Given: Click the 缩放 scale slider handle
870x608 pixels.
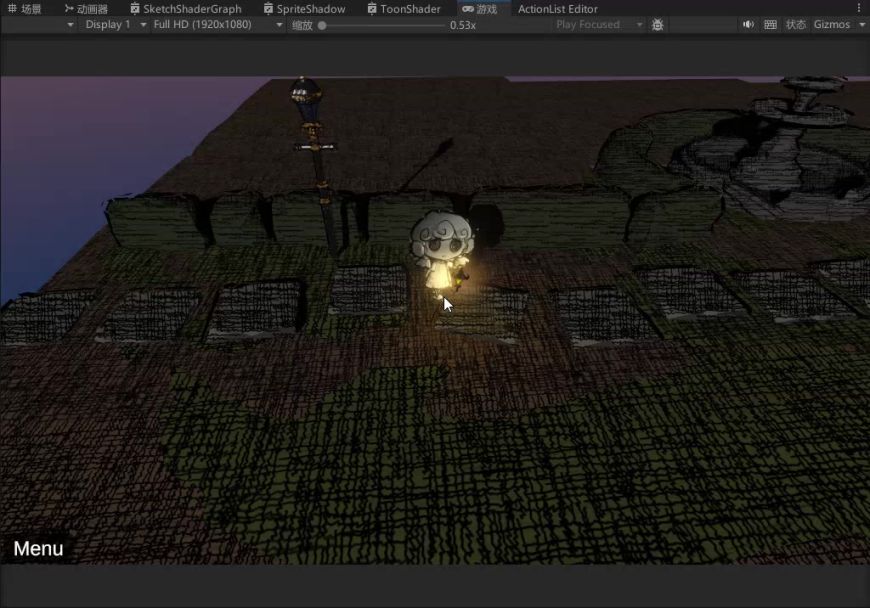Looking at the screenshot, I should coord(322,25).
